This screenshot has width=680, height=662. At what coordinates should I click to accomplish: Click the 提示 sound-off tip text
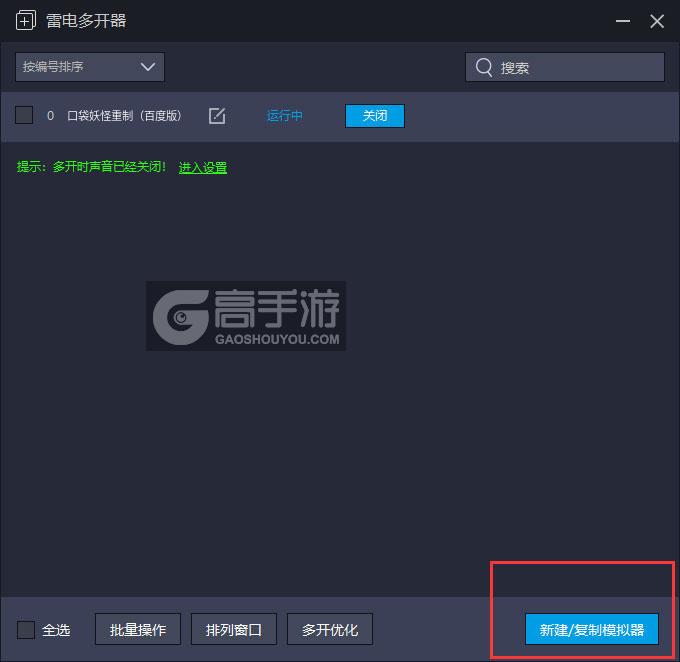[x=91, y=167]
